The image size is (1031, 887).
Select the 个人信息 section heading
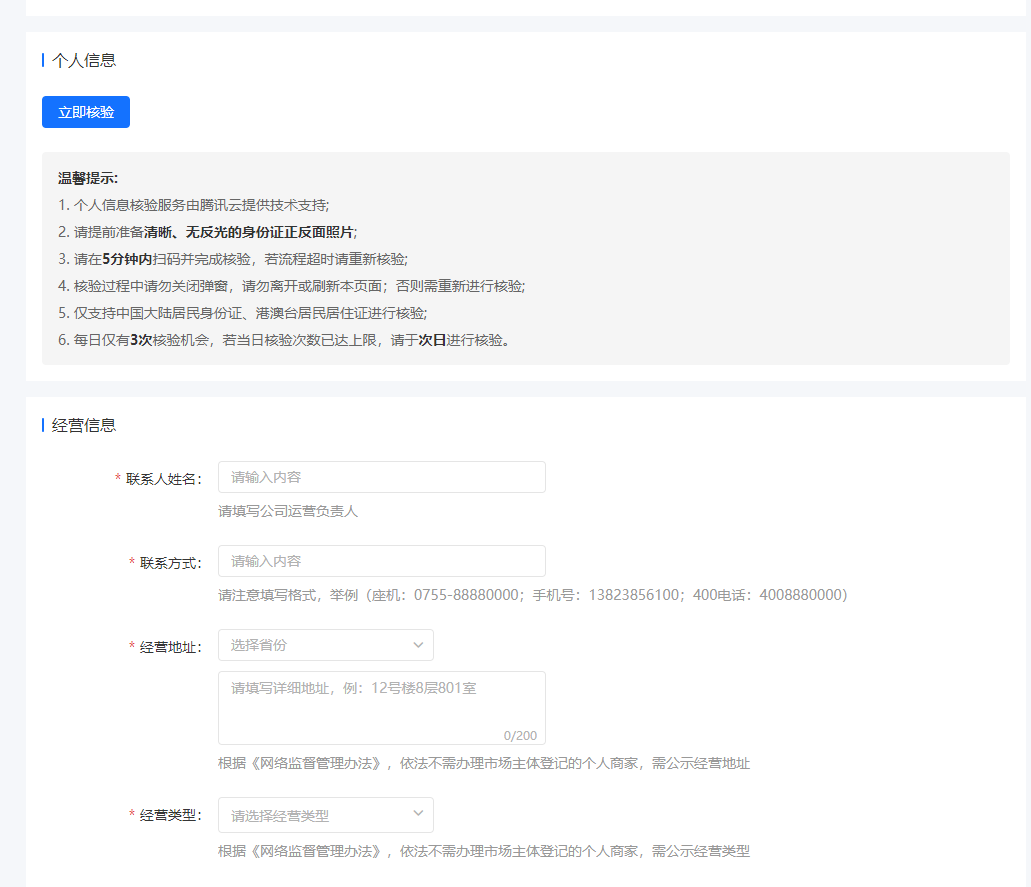84,60
